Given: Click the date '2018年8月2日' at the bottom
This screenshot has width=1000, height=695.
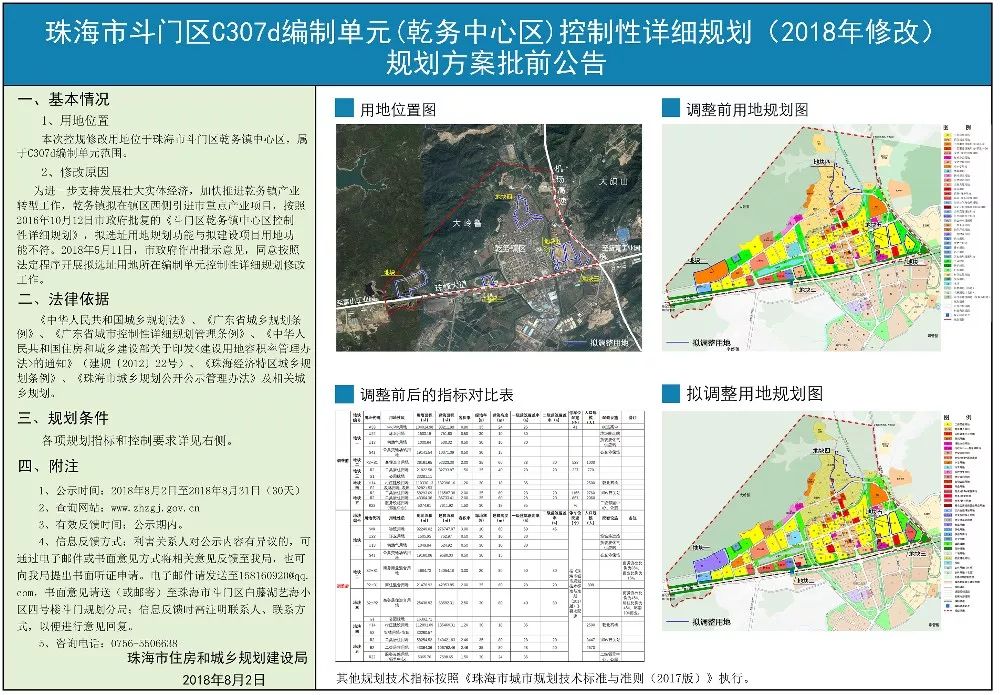Looking at the screenshot, I should pos(223,680).
